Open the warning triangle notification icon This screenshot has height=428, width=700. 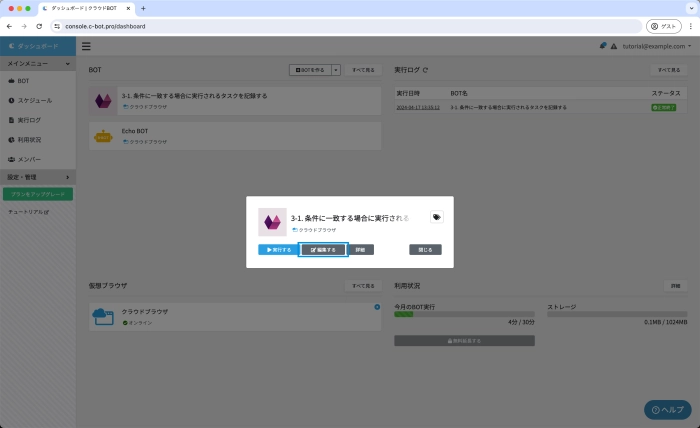(x=613, y=46)
